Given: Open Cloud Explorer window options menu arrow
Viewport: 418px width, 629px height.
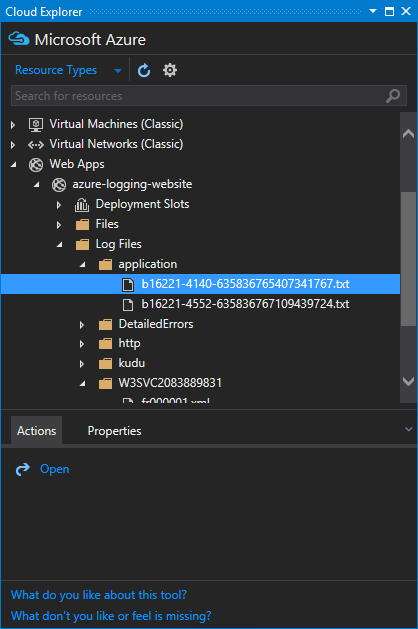Looking at the screenshot, I should pyautogui.click(x=373, y=11).
